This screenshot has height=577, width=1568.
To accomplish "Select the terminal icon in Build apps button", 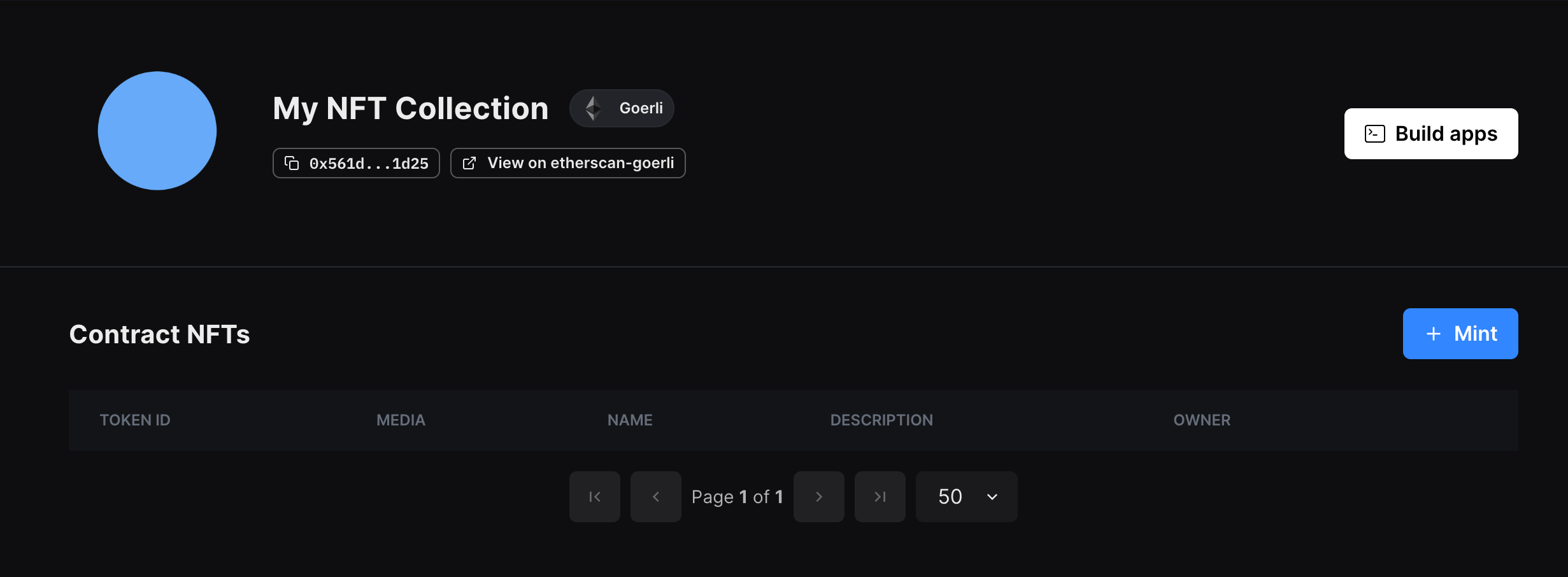I will tap(1374, 134).
